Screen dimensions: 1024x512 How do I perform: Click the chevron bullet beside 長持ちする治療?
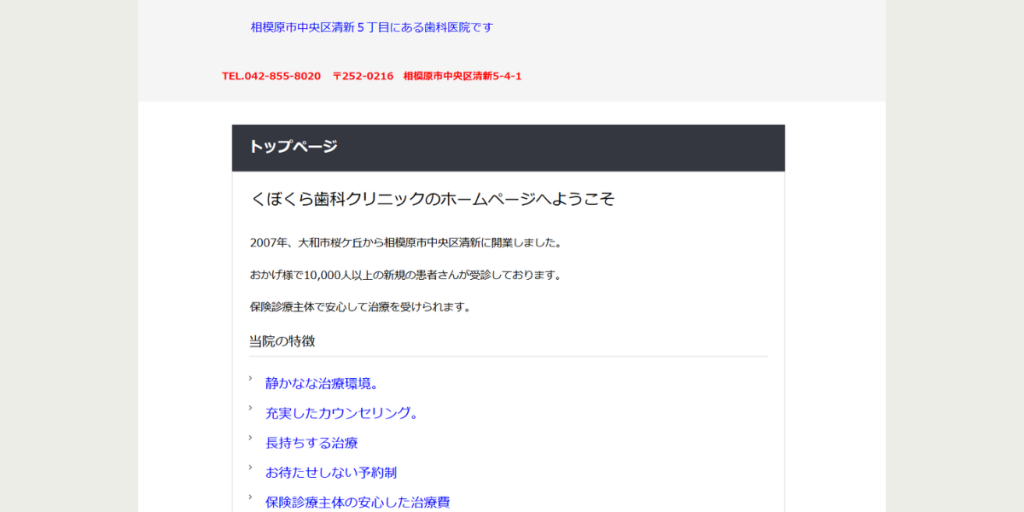coord(251,437)
